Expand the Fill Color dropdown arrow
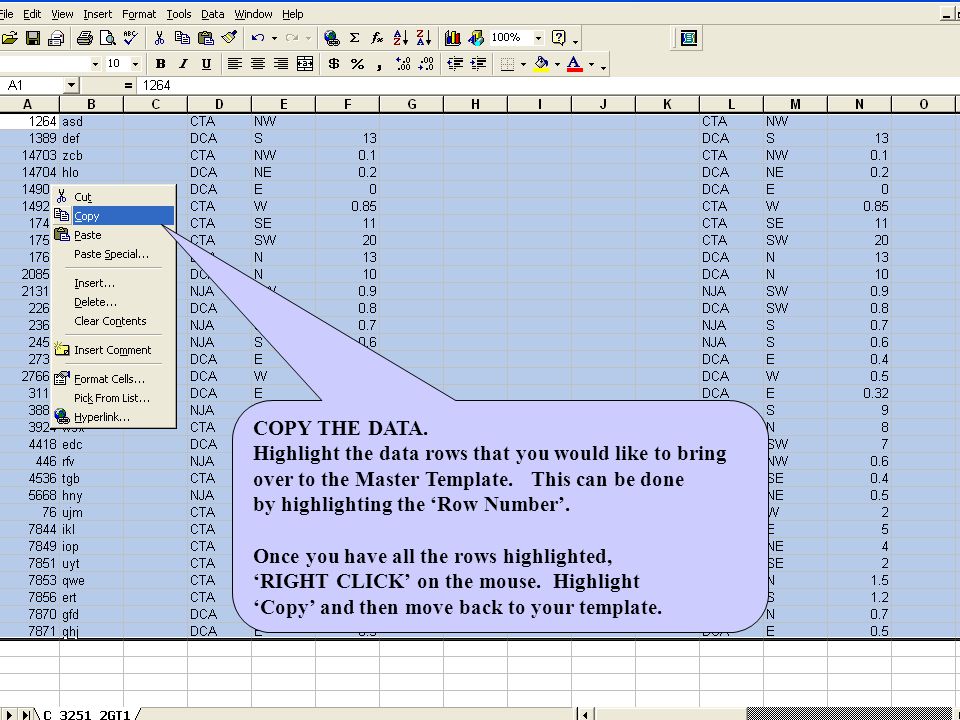Viewport: 960px width, 720px height. pos(557,64)
